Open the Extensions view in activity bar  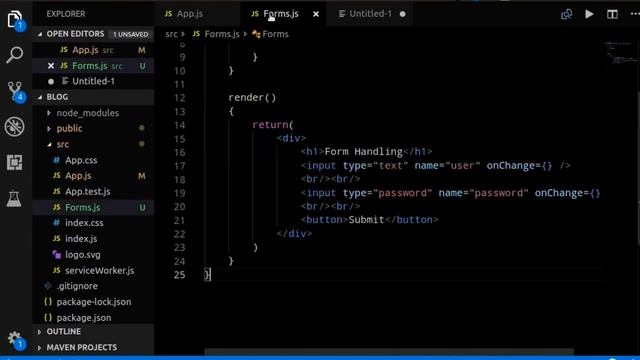[15, 162]
